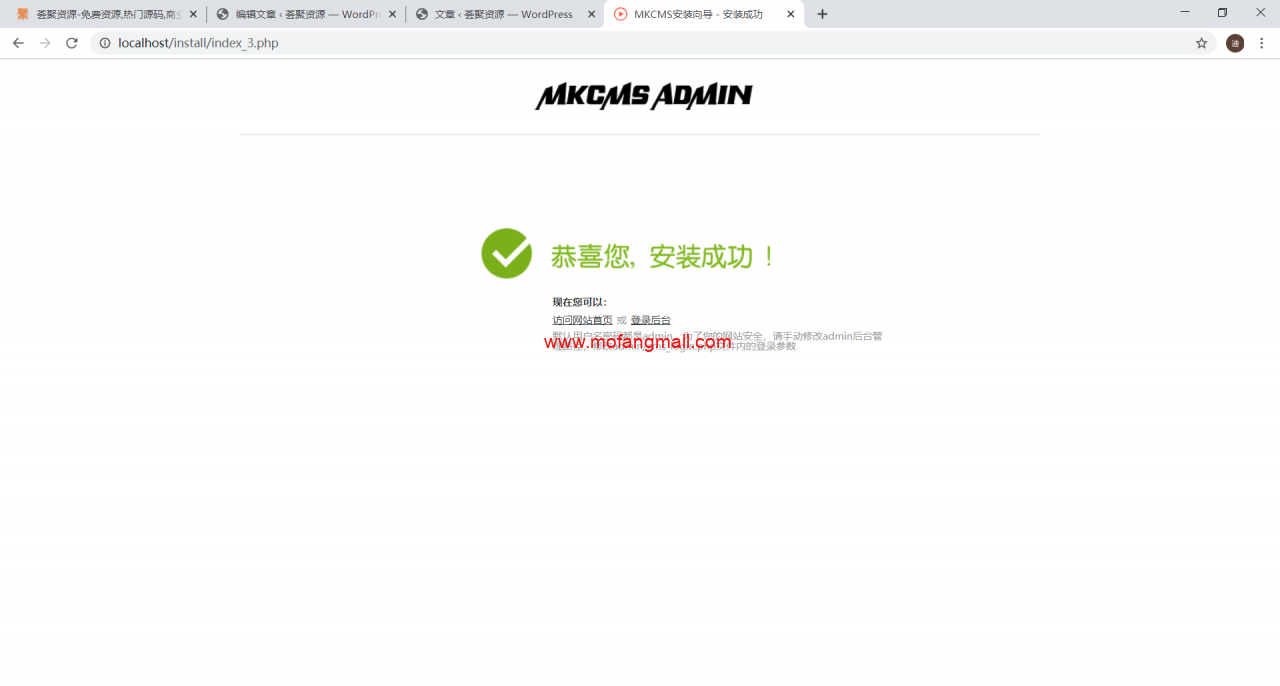
Task: Click the 现在您可以: text
Action: coord(580,302)
